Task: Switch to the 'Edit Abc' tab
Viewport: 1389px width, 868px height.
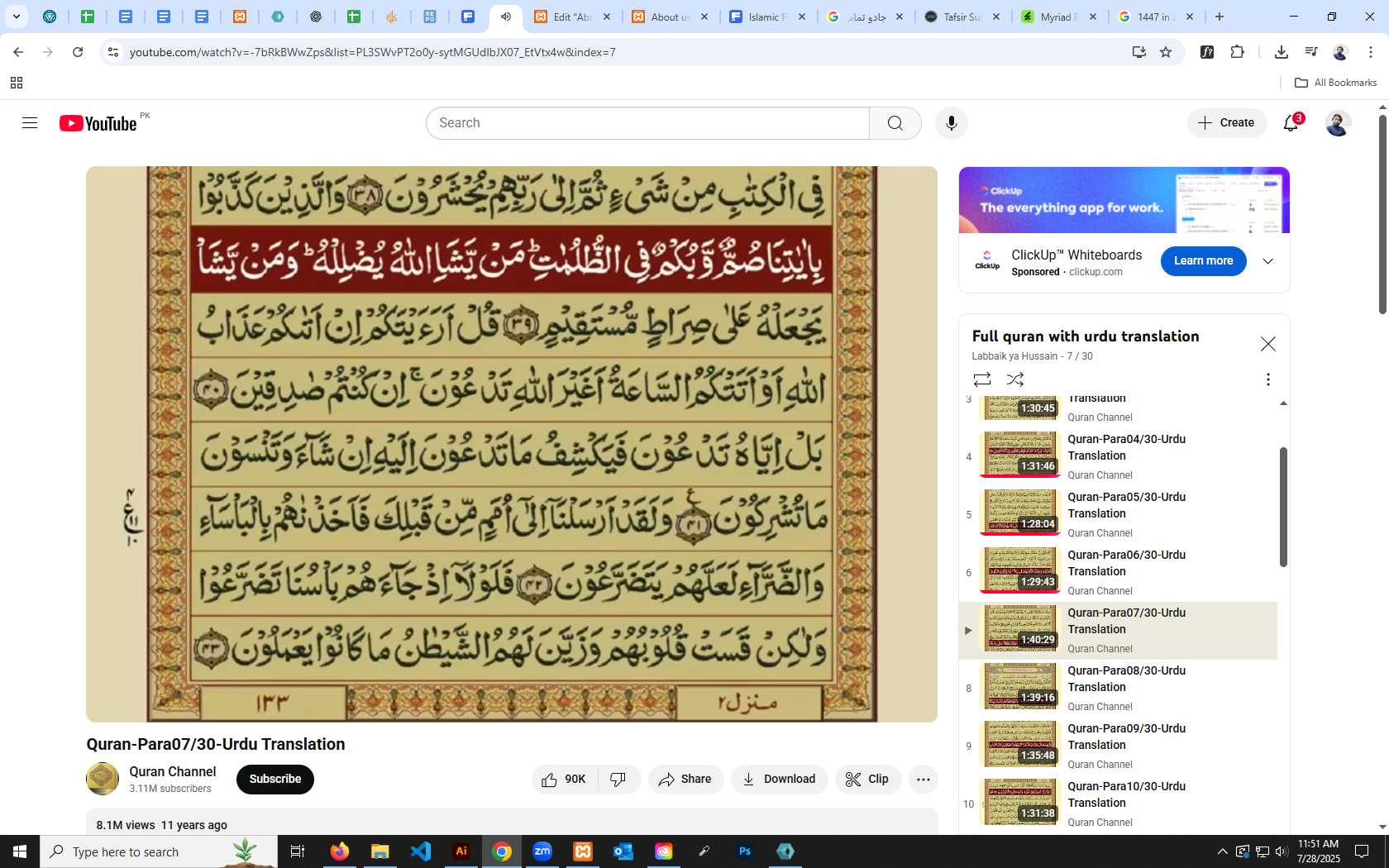Action: pos(572,17)
